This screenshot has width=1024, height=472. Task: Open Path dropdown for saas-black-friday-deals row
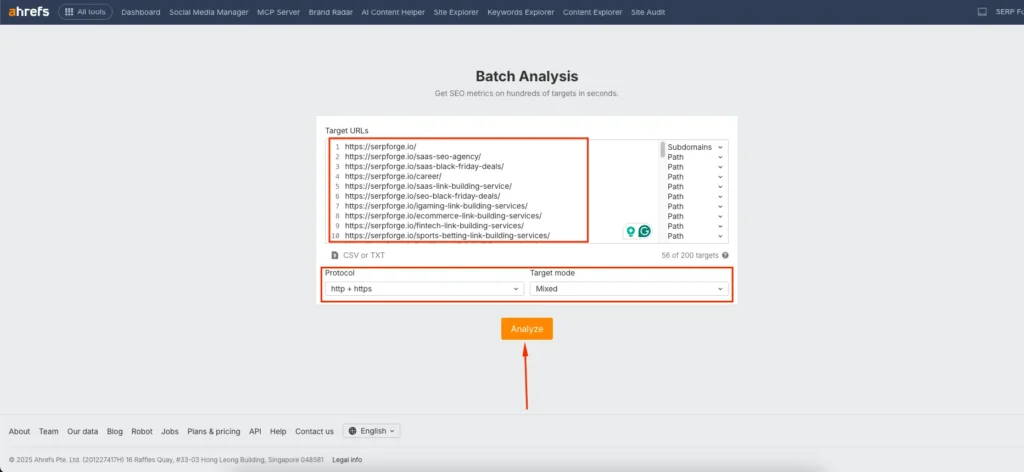coord(695,166)
